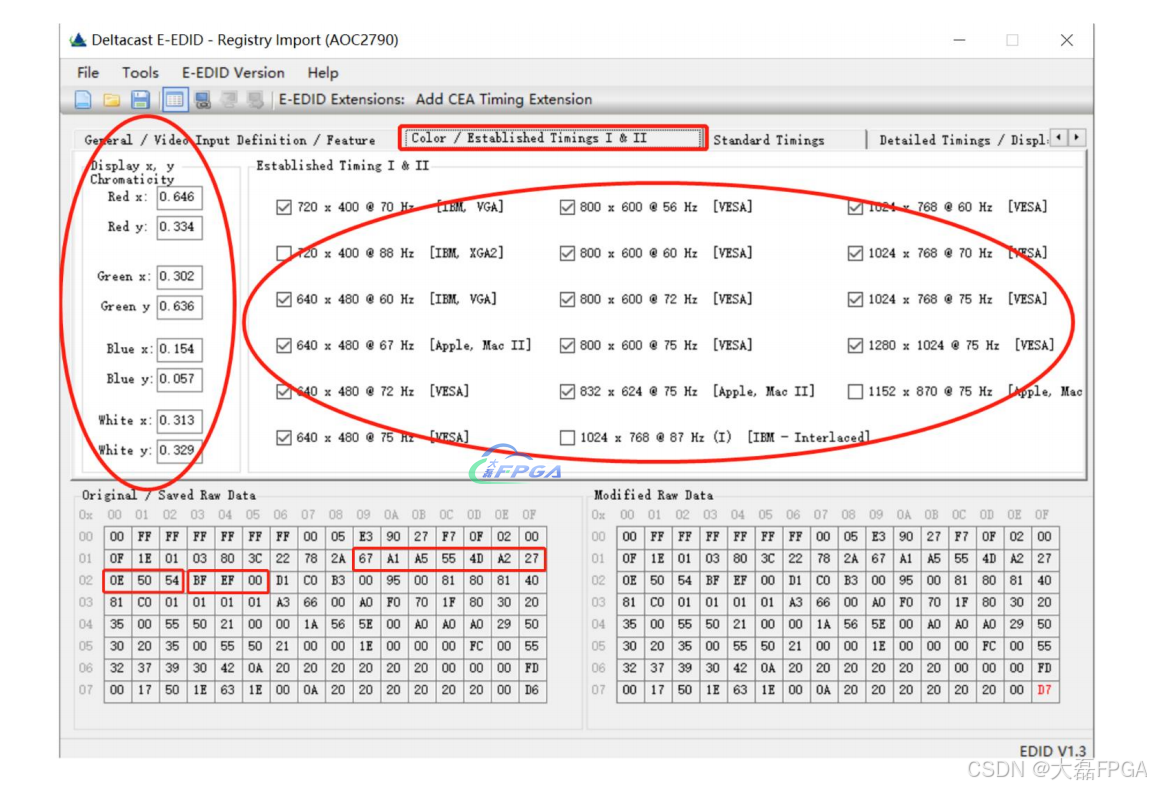Switch to the Standard Timings tab
The height and width of the screenshot is (789, 1151).
point(769,139)
